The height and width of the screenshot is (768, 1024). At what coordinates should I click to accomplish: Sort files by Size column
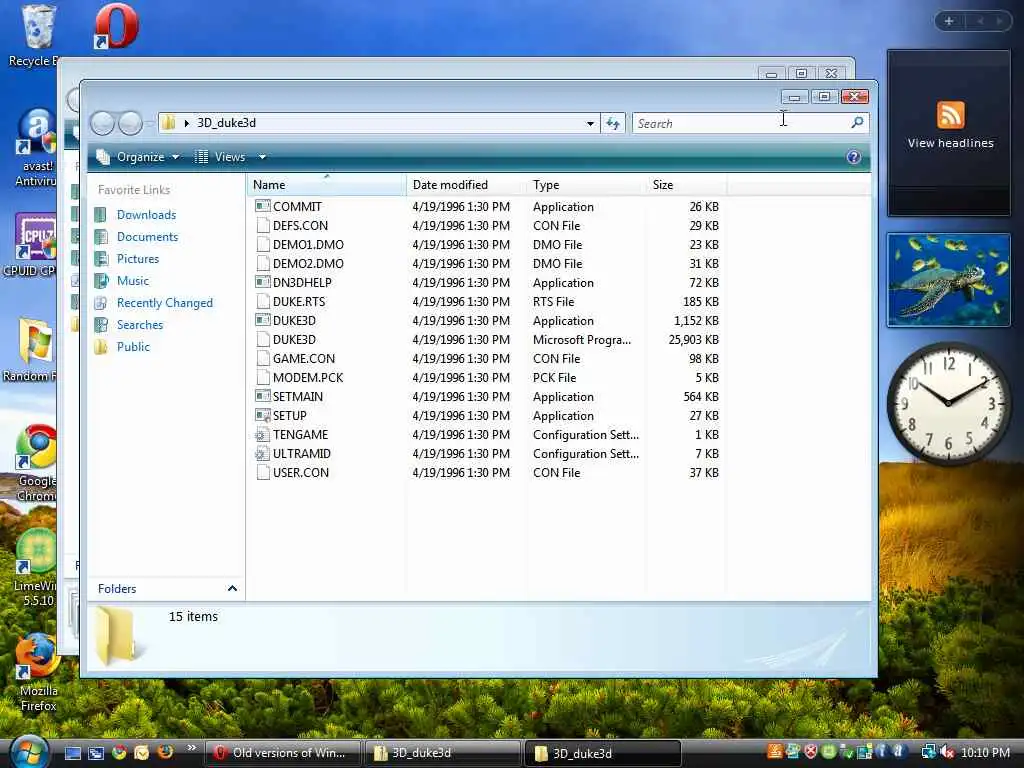[686, 185]
